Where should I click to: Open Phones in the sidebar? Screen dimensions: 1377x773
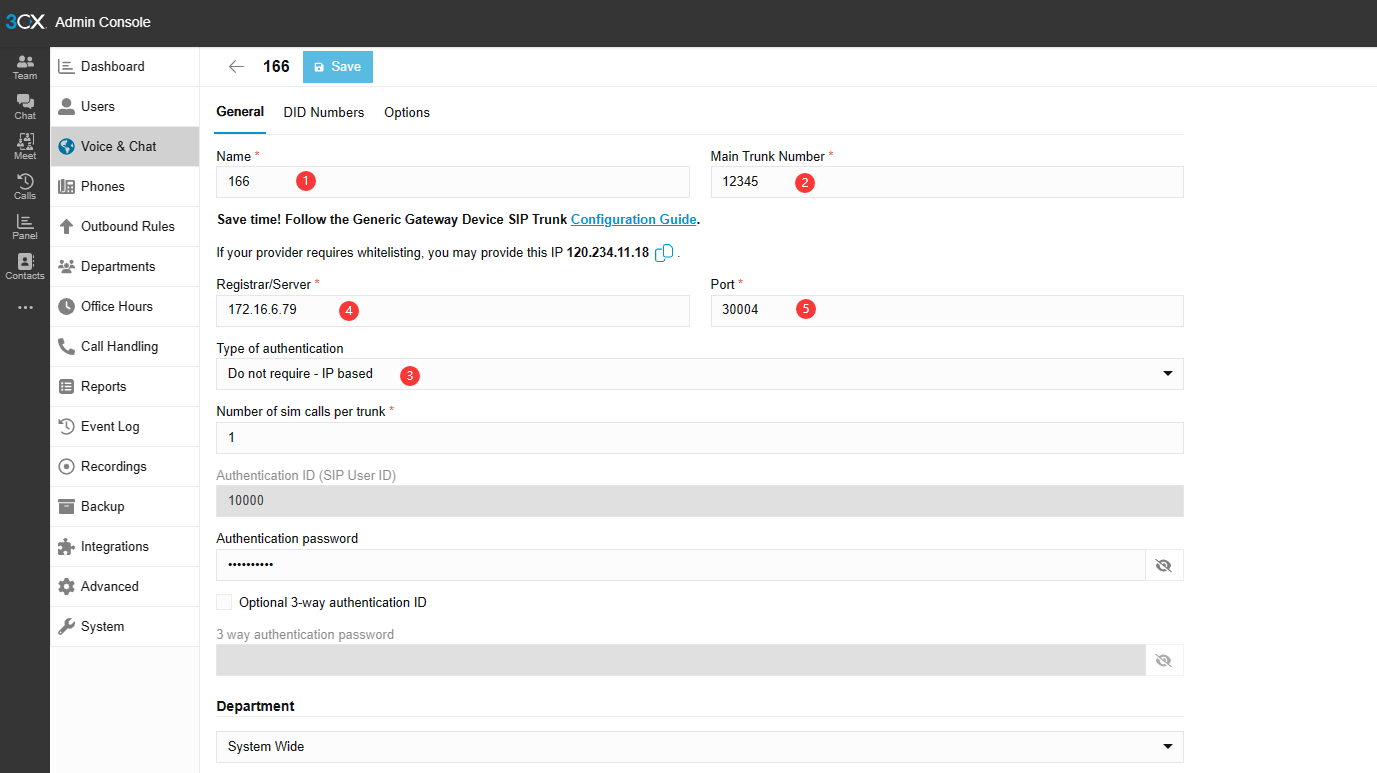coord(125,187)
